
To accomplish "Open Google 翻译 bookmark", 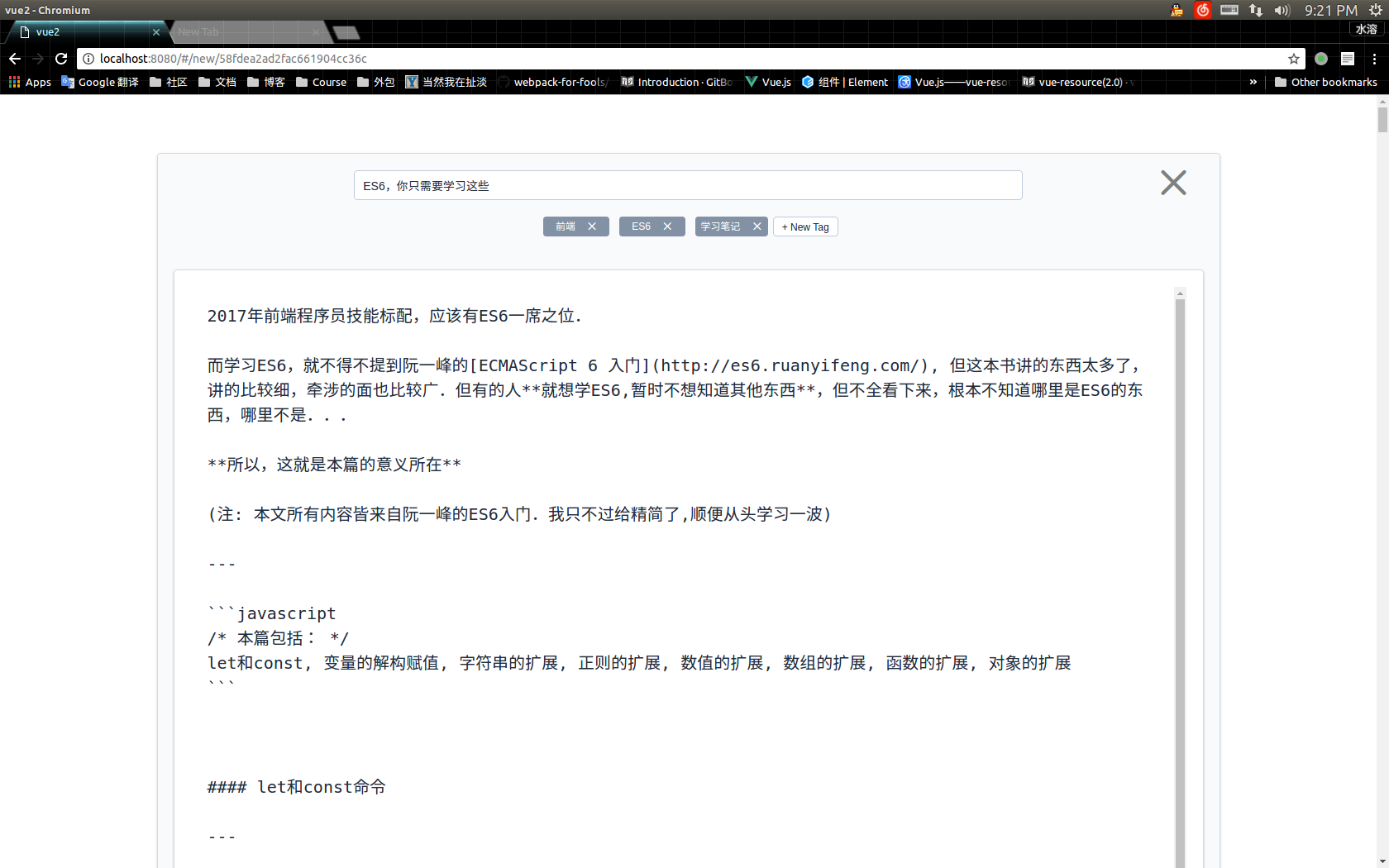I will 100,82.
